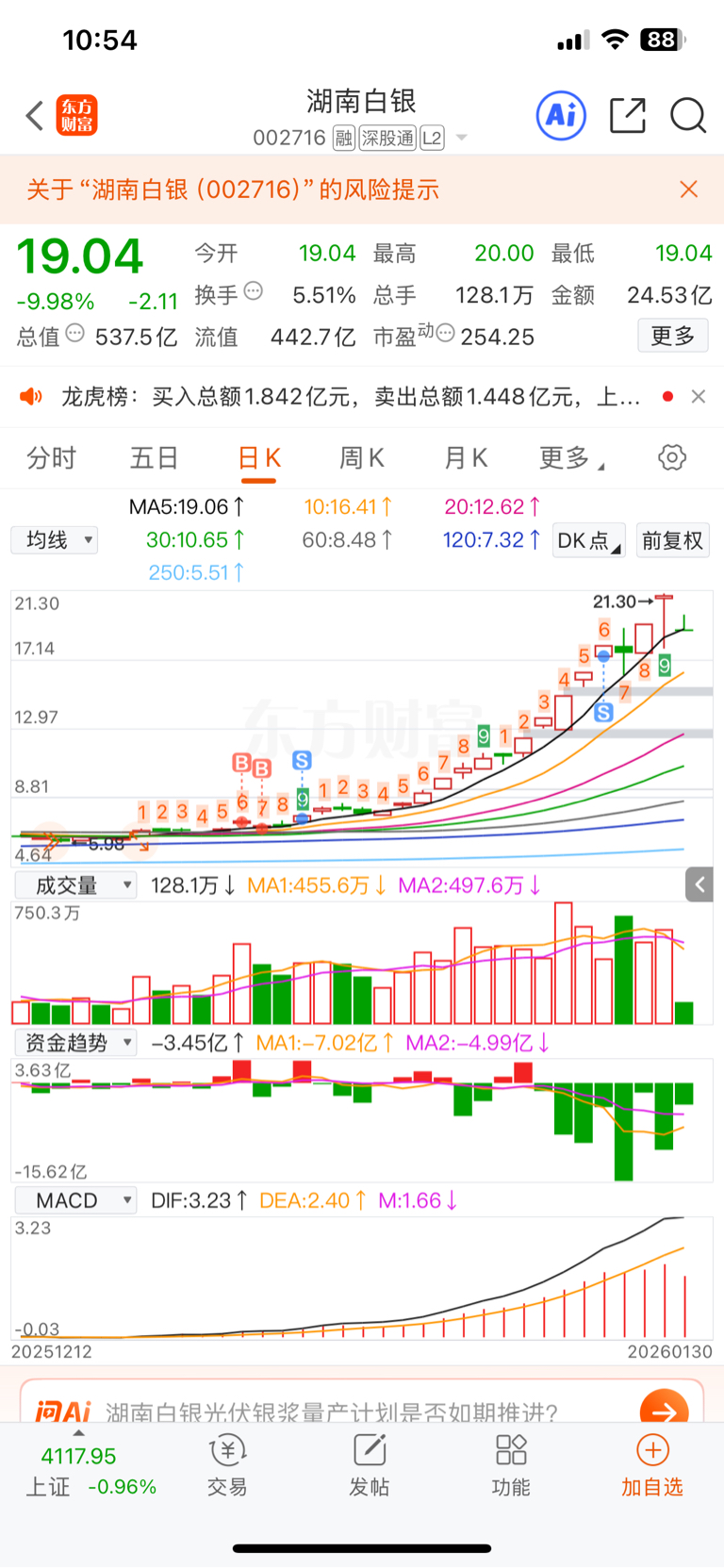The height and width of the screenshot is (1568, 724).
Task: Tap the 5.98 low price label
Action: (x=107, y=845)
